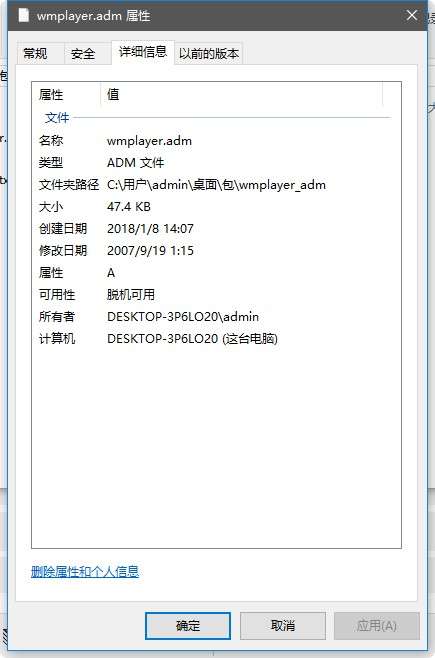Click the 属性 column header
435x658 pixels.
[66, 94]
